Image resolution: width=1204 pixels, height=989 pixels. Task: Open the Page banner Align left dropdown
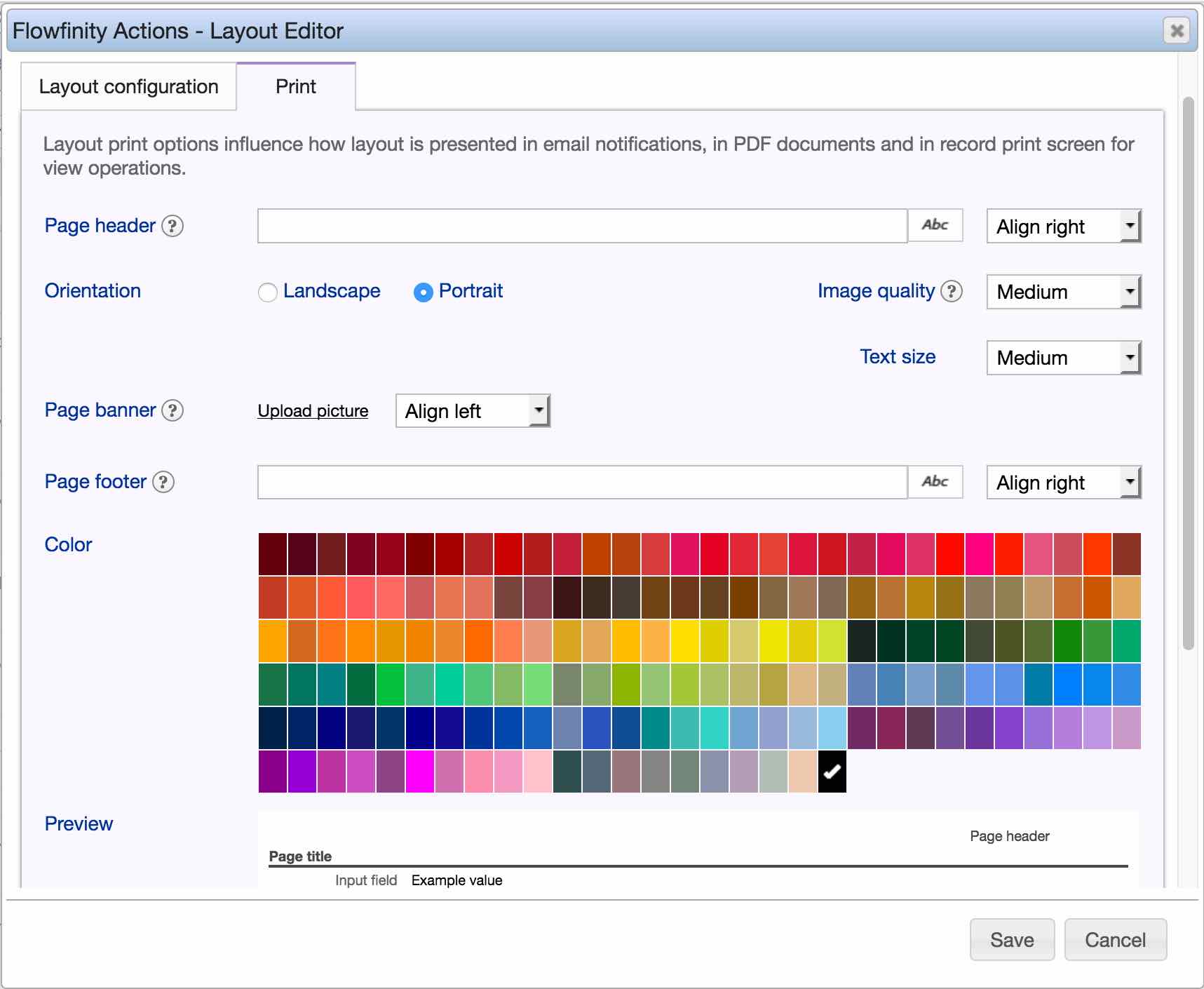pos(473,411)
